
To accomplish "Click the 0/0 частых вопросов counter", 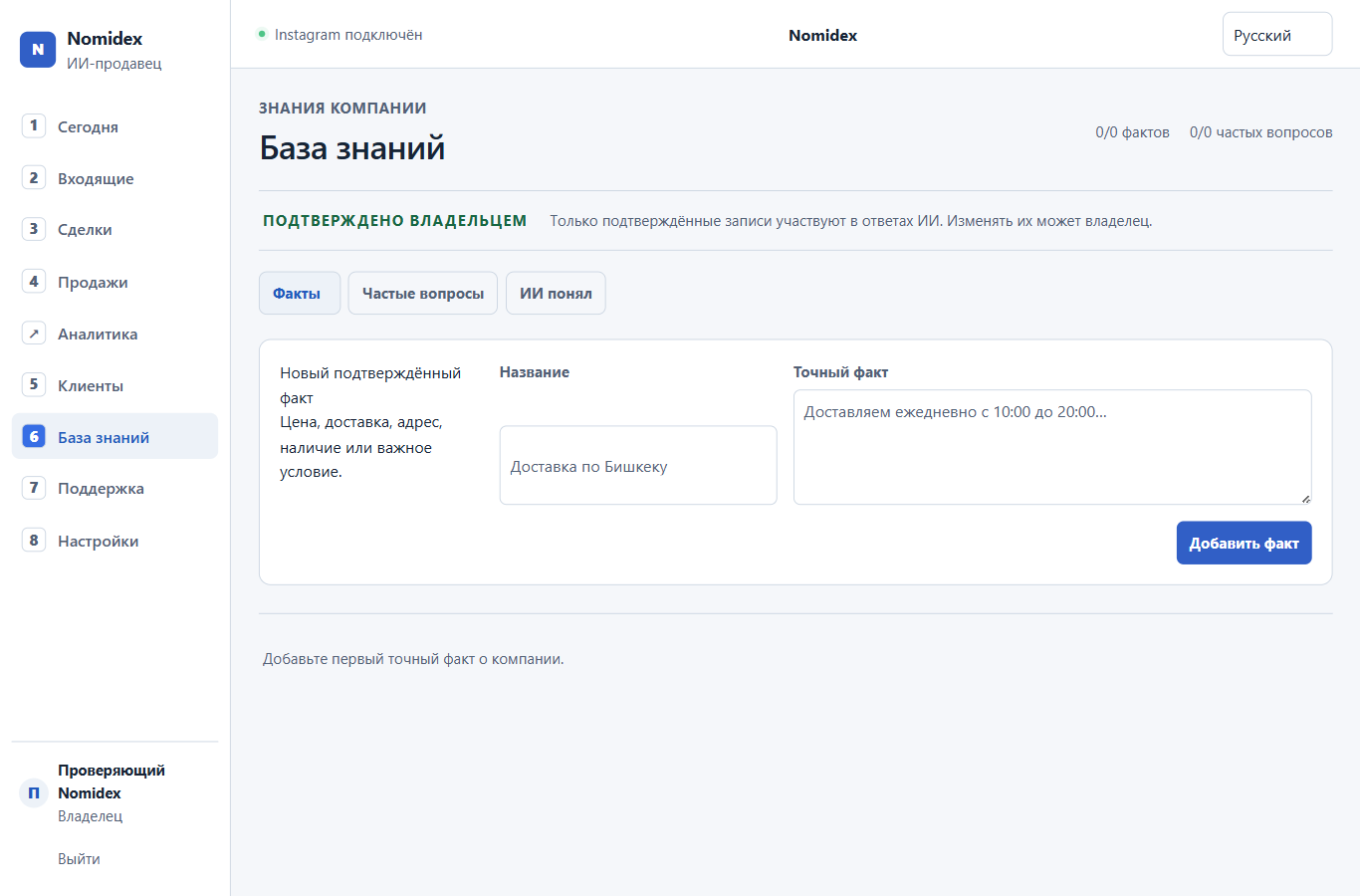I will coord(1261,132).
